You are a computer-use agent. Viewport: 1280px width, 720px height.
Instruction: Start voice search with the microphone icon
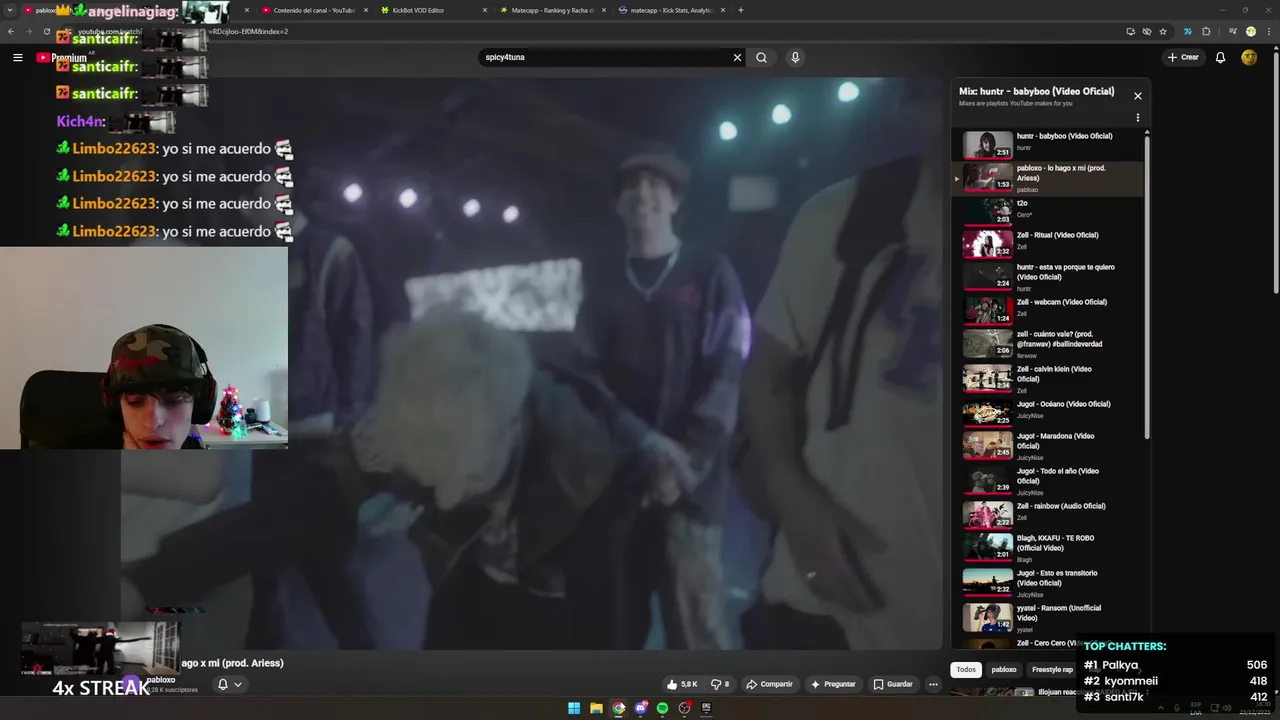tap(795, 58)
